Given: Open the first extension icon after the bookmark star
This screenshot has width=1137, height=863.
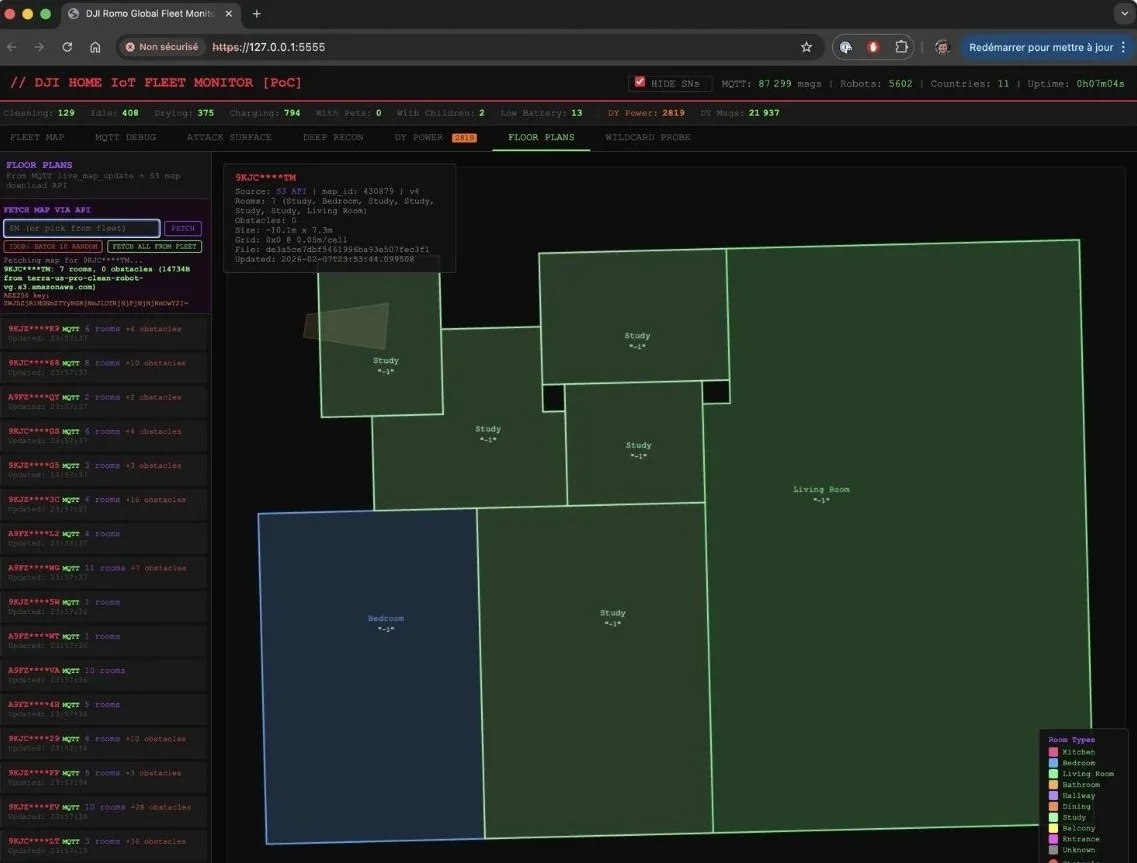Looking at the screenshot, I should click(845, 47).
